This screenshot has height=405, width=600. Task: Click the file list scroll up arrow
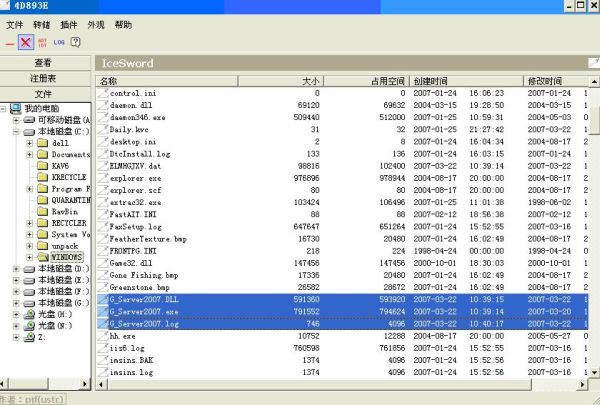point(594,81)
